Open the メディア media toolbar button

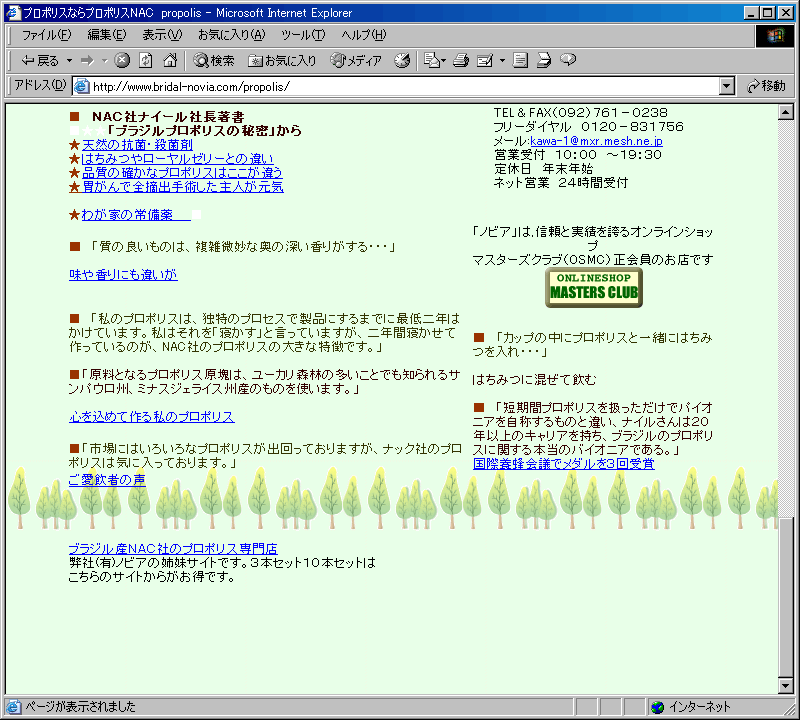(356, 60)
